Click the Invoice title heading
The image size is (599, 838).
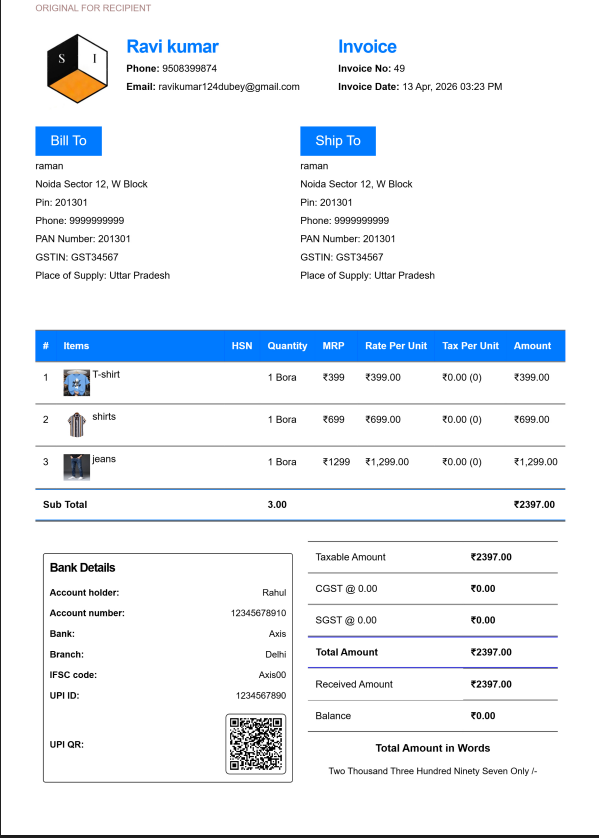coord(367,46)
